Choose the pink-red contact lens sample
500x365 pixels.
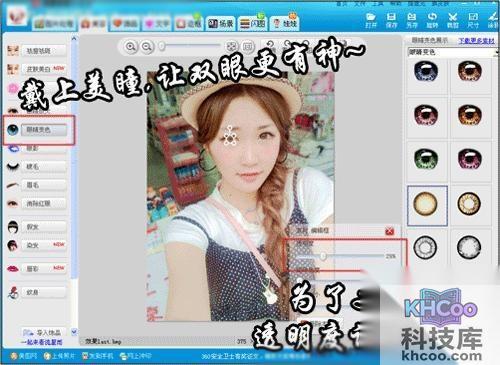pyautogui.click(x=426, y=115)
